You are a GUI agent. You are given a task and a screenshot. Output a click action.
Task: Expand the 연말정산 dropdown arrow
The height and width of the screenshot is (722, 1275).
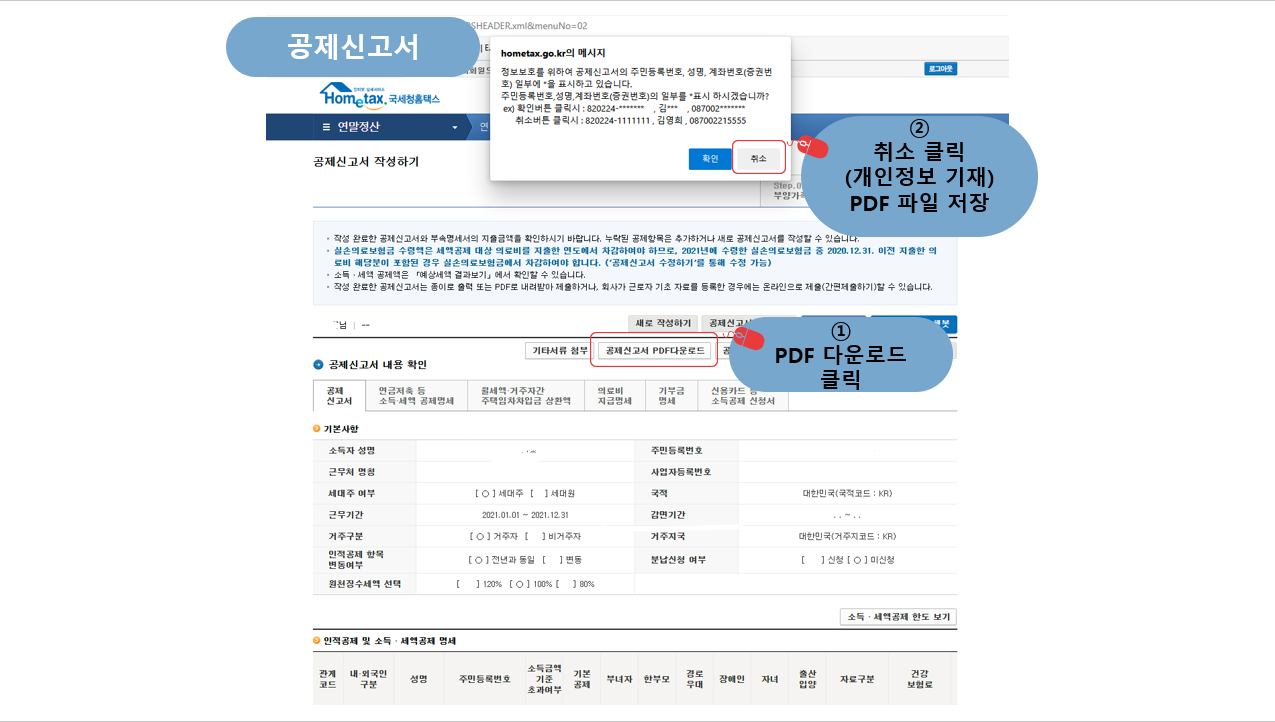tap(455, 128)
